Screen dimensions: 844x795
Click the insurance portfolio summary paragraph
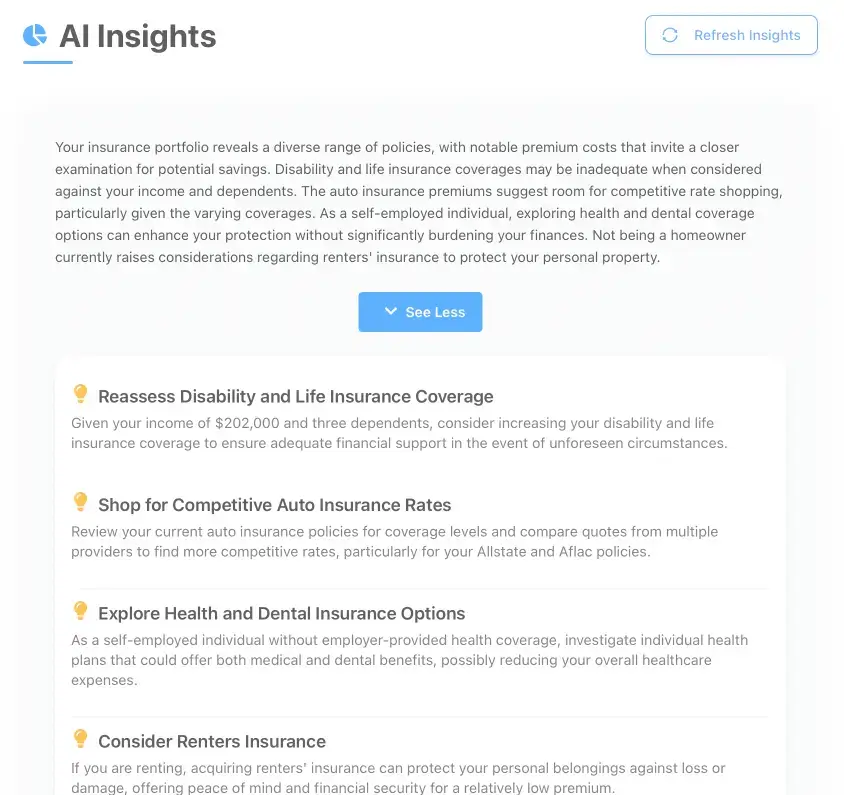420,201
